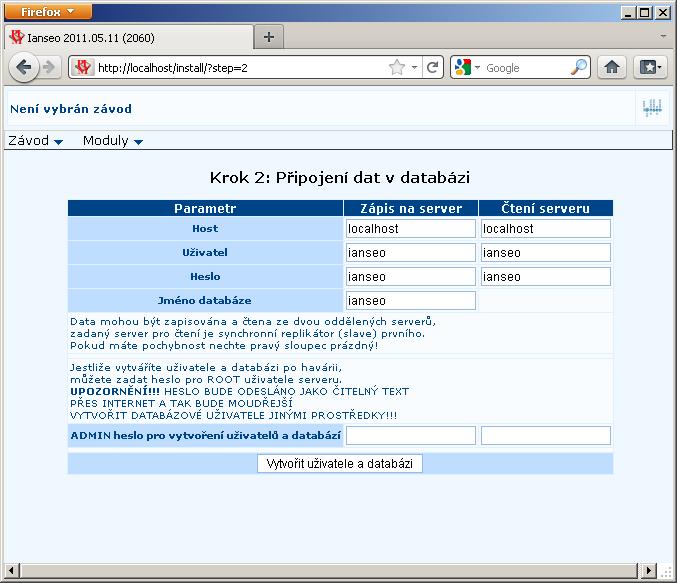The width and height of the screenshot is (677, 583).
Task: Click the ADMIN heslo field for write server
Action: pyautogui.click(x=411, y=435)
